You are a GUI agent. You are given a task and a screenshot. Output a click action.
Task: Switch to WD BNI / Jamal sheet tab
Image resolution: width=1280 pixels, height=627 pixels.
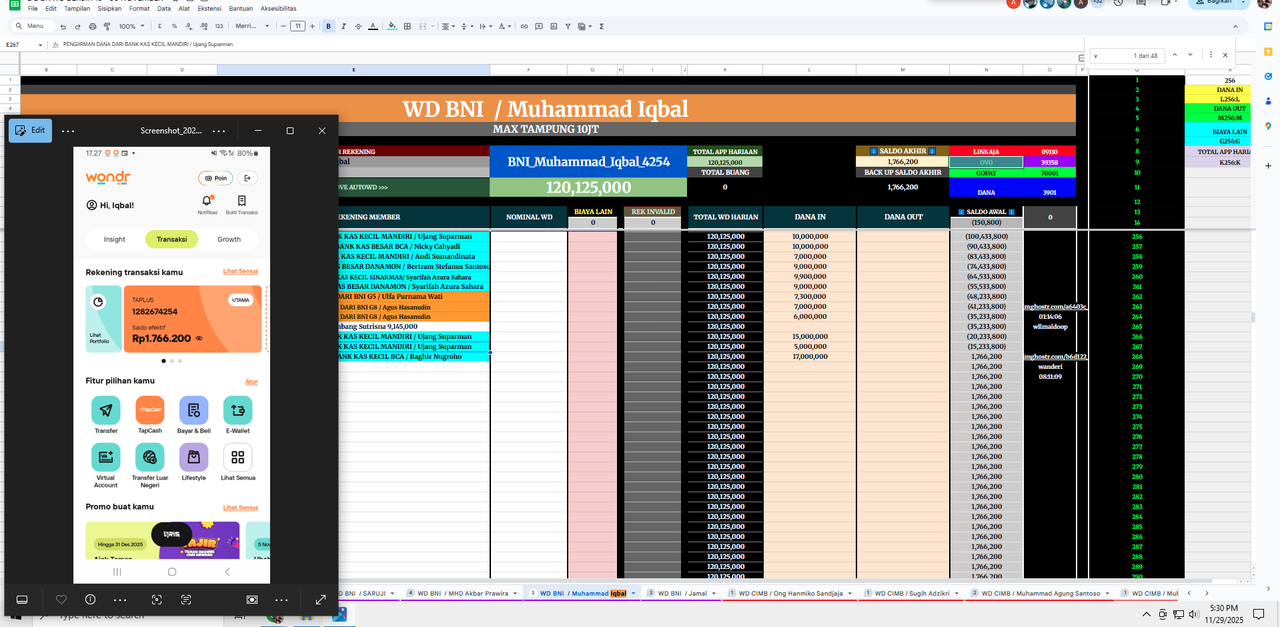click(682, 593)
